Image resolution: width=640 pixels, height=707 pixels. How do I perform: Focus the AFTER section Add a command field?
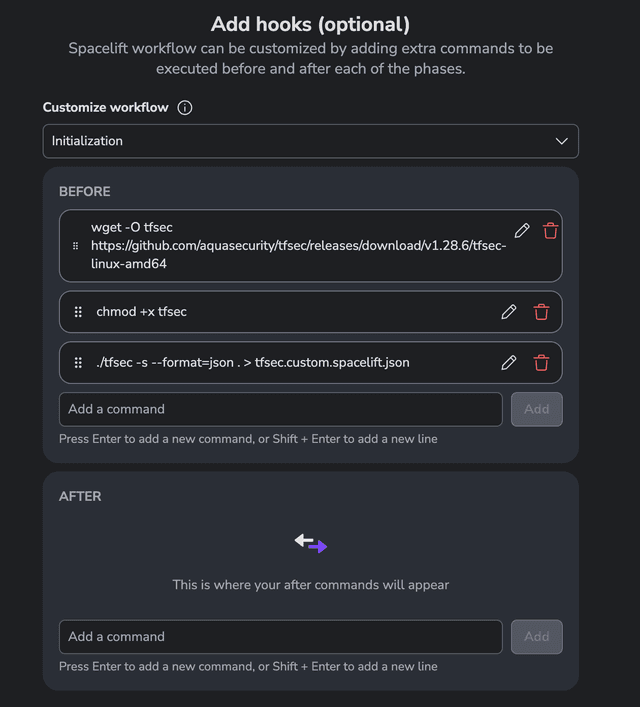coord(280,637)
